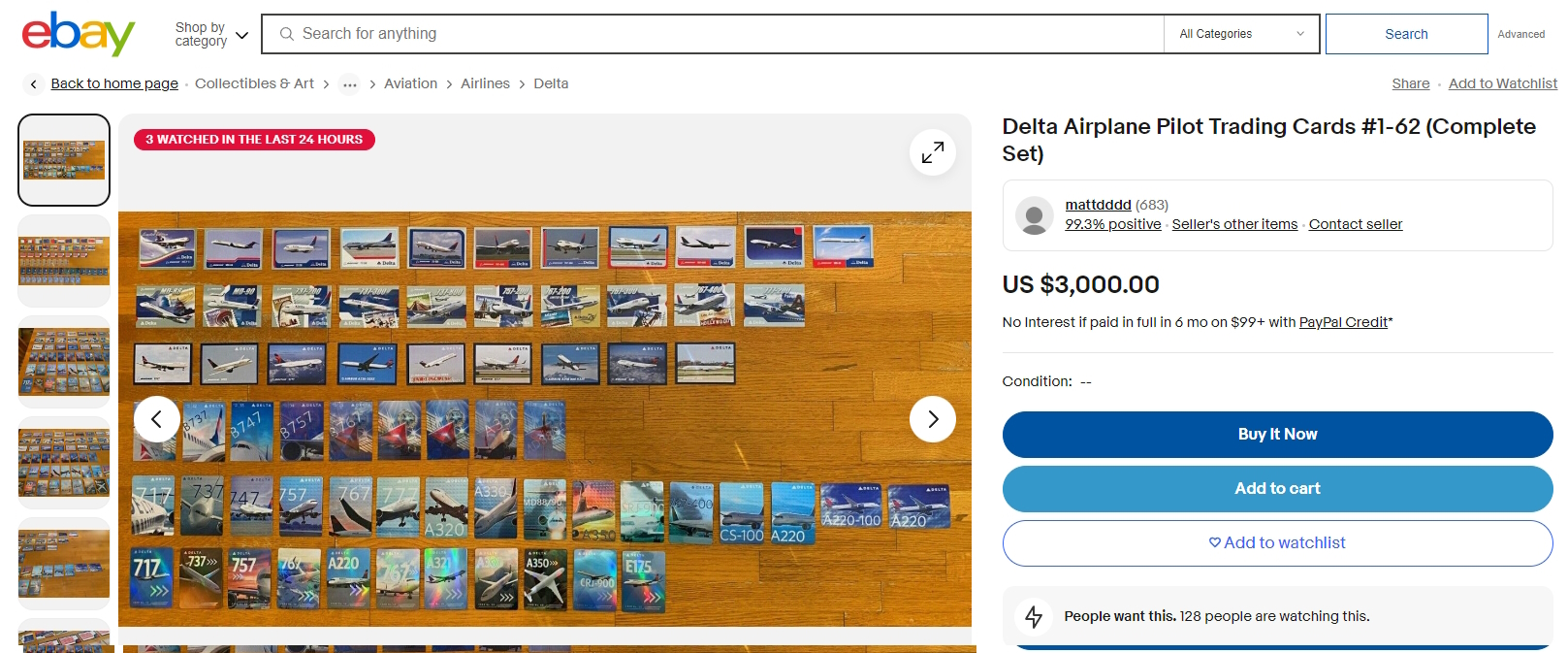
Task: Add the item to cart
Action: click(x=1277, y=489)
